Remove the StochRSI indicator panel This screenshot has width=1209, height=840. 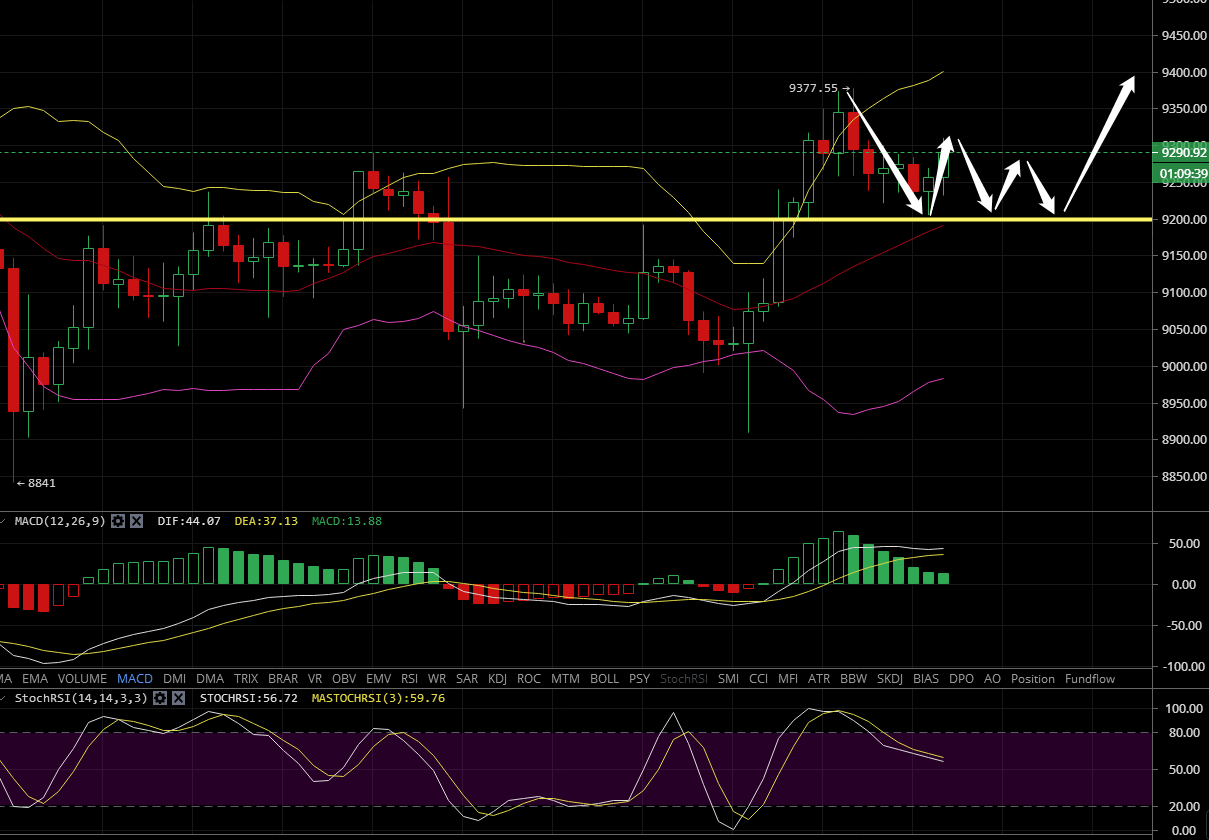(178, 698)
